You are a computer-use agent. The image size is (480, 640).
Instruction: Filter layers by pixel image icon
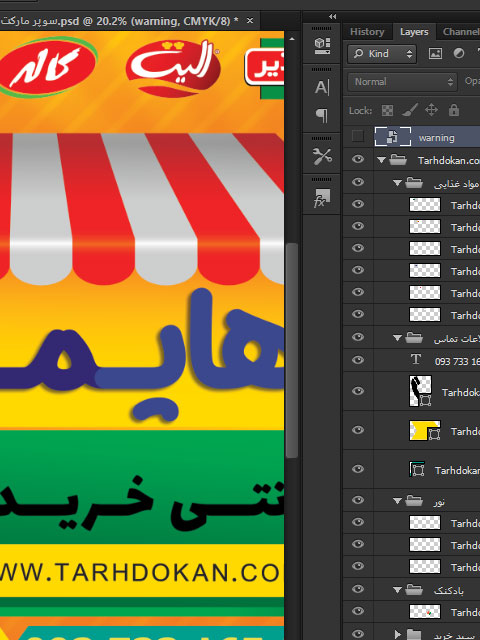pyautogui.click(x=435, y=53)
